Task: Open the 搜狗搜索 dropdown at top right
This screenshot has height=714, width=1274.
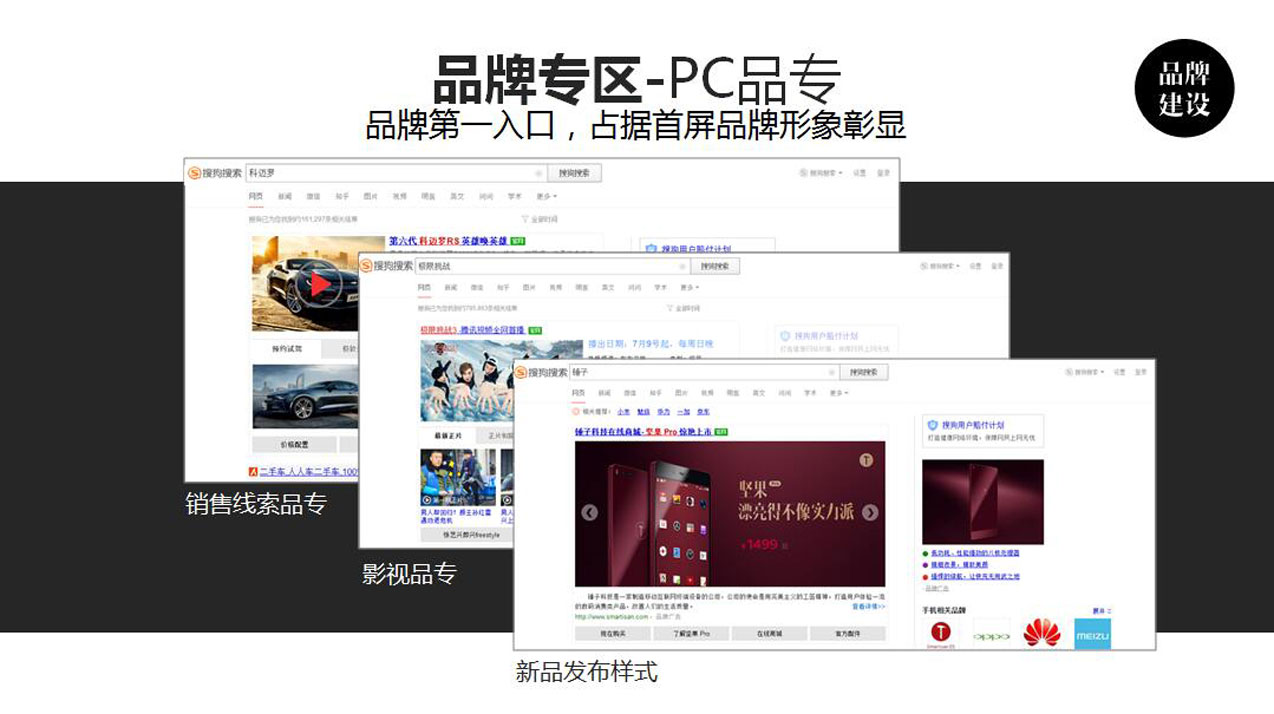Action: [x=1083, y=372]
